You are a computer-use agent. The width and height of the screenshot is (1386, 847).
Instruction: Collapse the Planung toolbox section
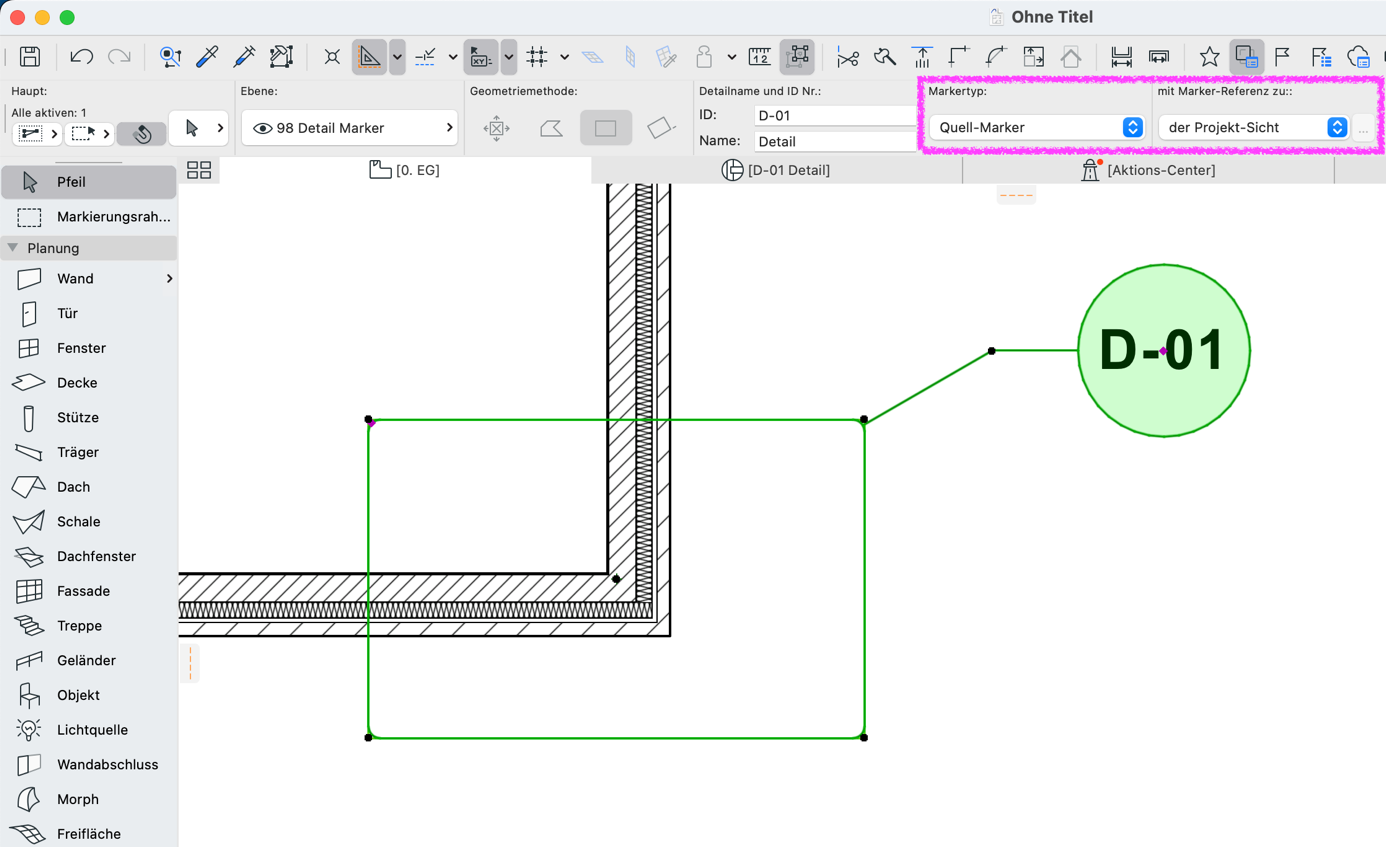pyautogui.click(x=13, y=248)
